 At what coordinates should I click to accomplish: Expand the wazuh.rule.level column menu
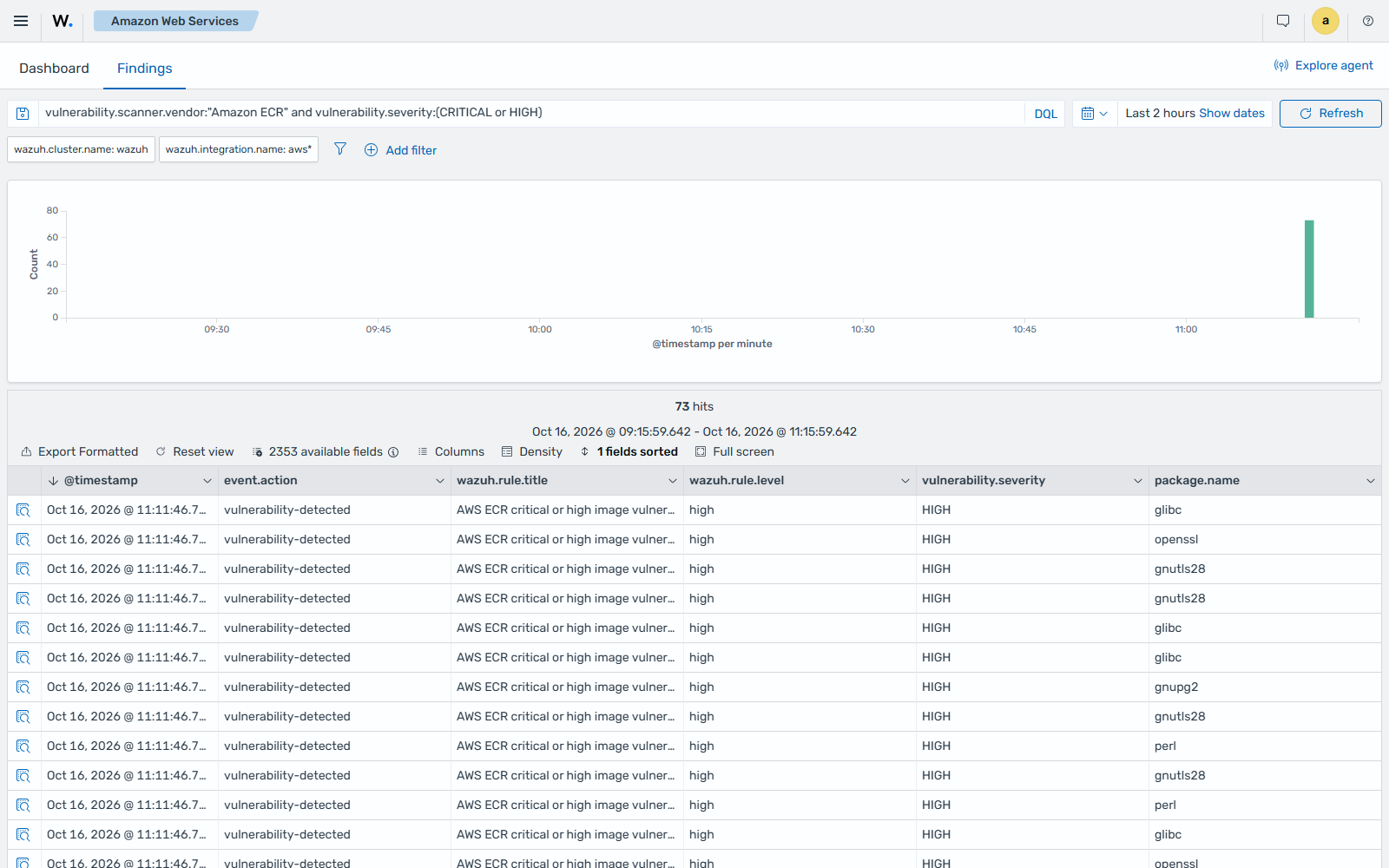click(x=905, y=481)
